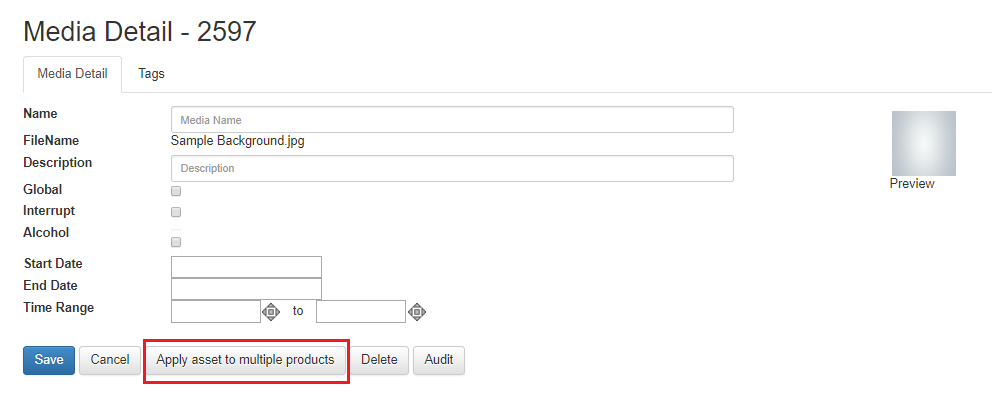The height and width of the screenshot is (398, 992).
Task: Enable the Interrupt checkbox
Action: tap(176, 212)
